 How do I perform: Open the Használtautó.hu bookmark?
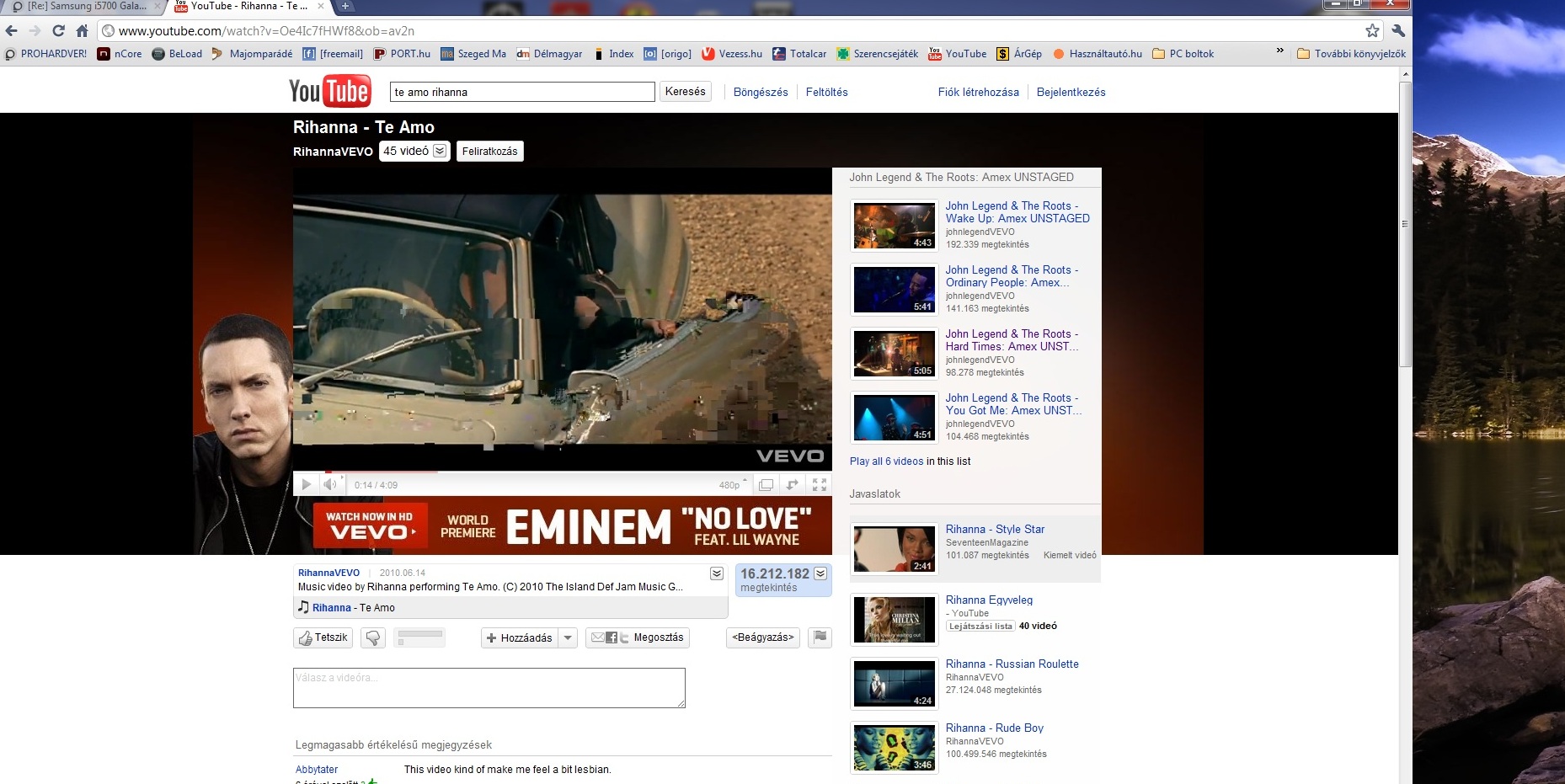click(x=1098, y=54)
